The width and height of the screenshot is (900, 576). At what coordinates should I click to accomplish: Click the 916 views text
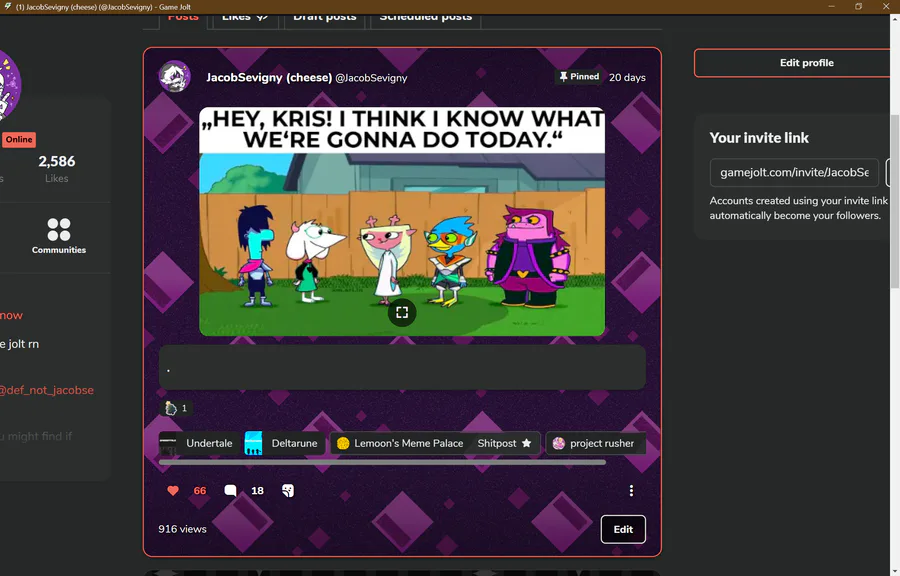tap(182, 529)
